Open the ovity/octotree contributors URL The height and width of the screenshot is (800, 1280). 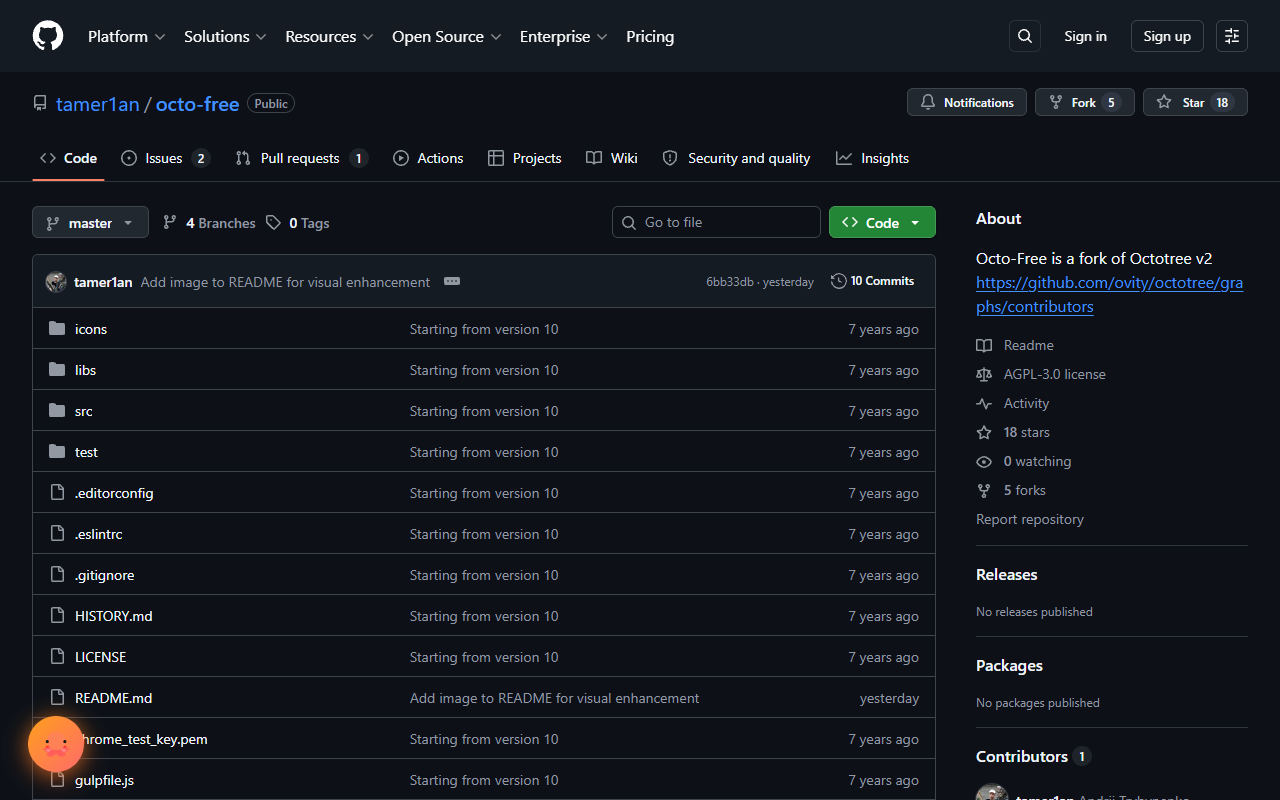coord(1110,295)
